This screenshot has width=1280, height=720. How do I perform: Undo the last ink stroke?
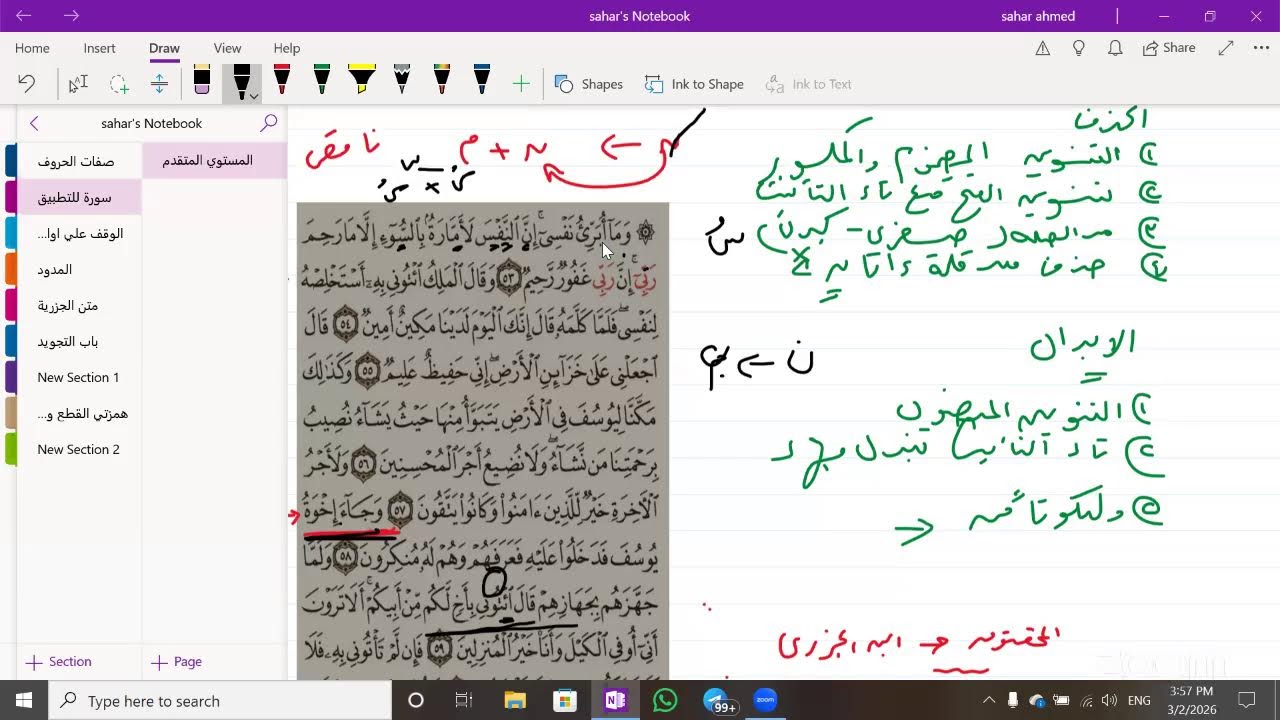coord(27,84)
